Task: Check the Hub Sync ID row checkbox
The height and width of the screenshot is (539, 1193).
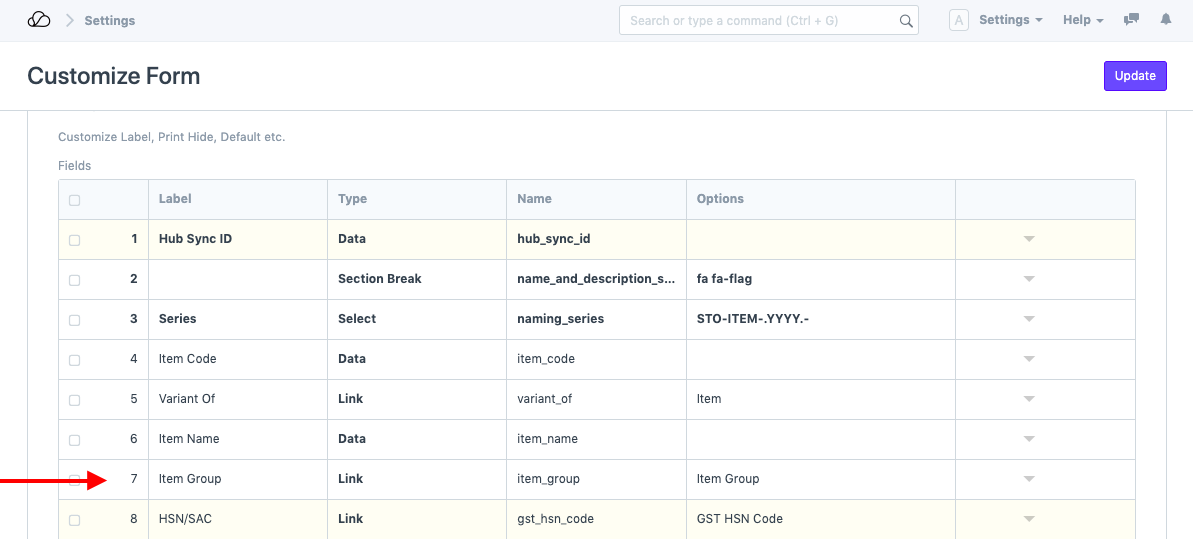Action: pyautogui.click(x=74, y=240)
